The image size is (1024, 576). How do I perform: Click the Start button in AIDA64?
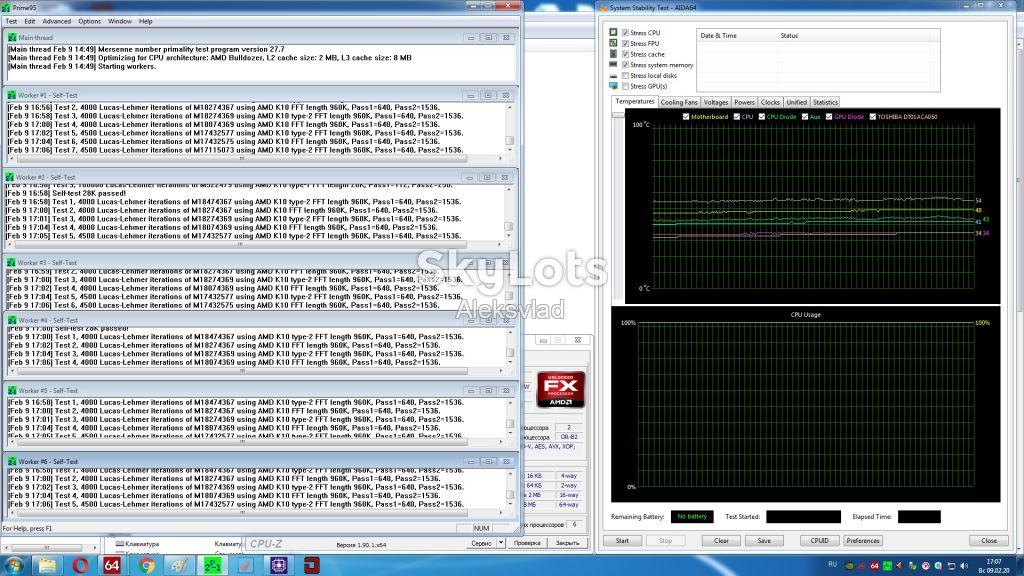[622, 541]
